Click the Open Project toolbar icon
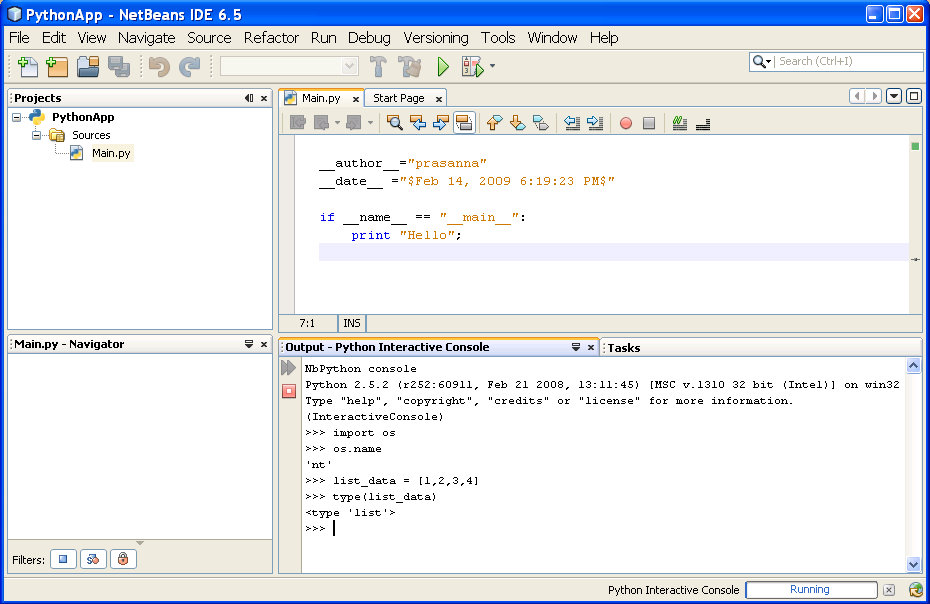Screen dimensions: 930x604 tap(88, 66)
